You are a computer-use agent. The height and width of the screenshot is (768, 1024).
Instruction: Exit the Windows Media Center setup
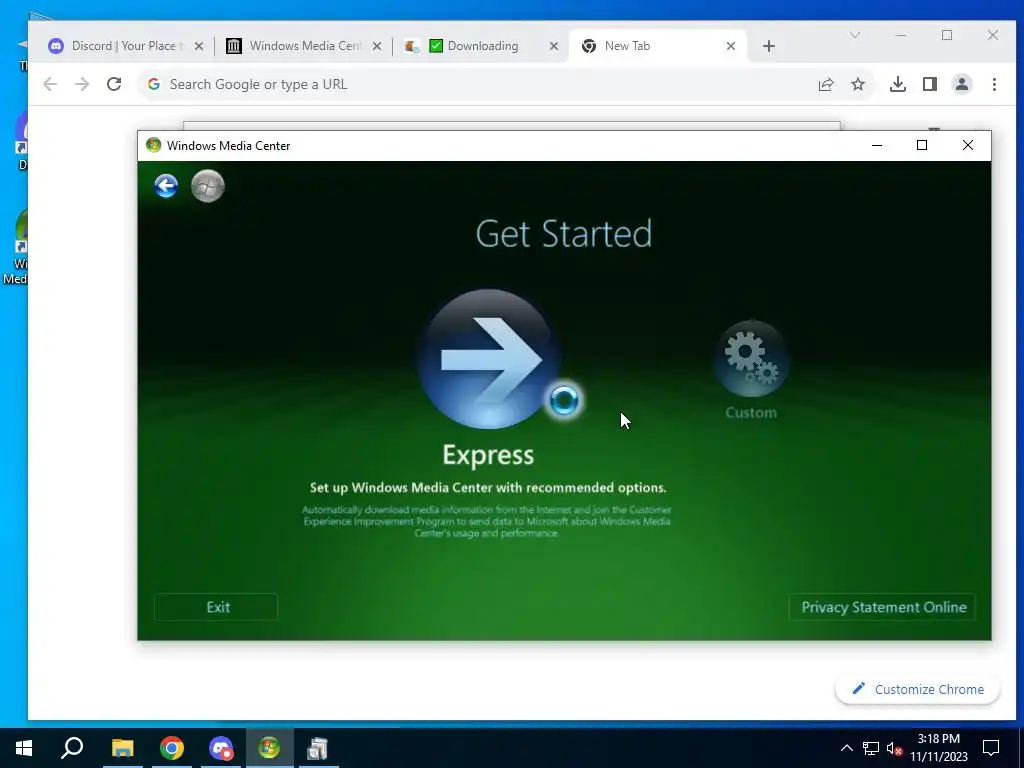point(216,607)
